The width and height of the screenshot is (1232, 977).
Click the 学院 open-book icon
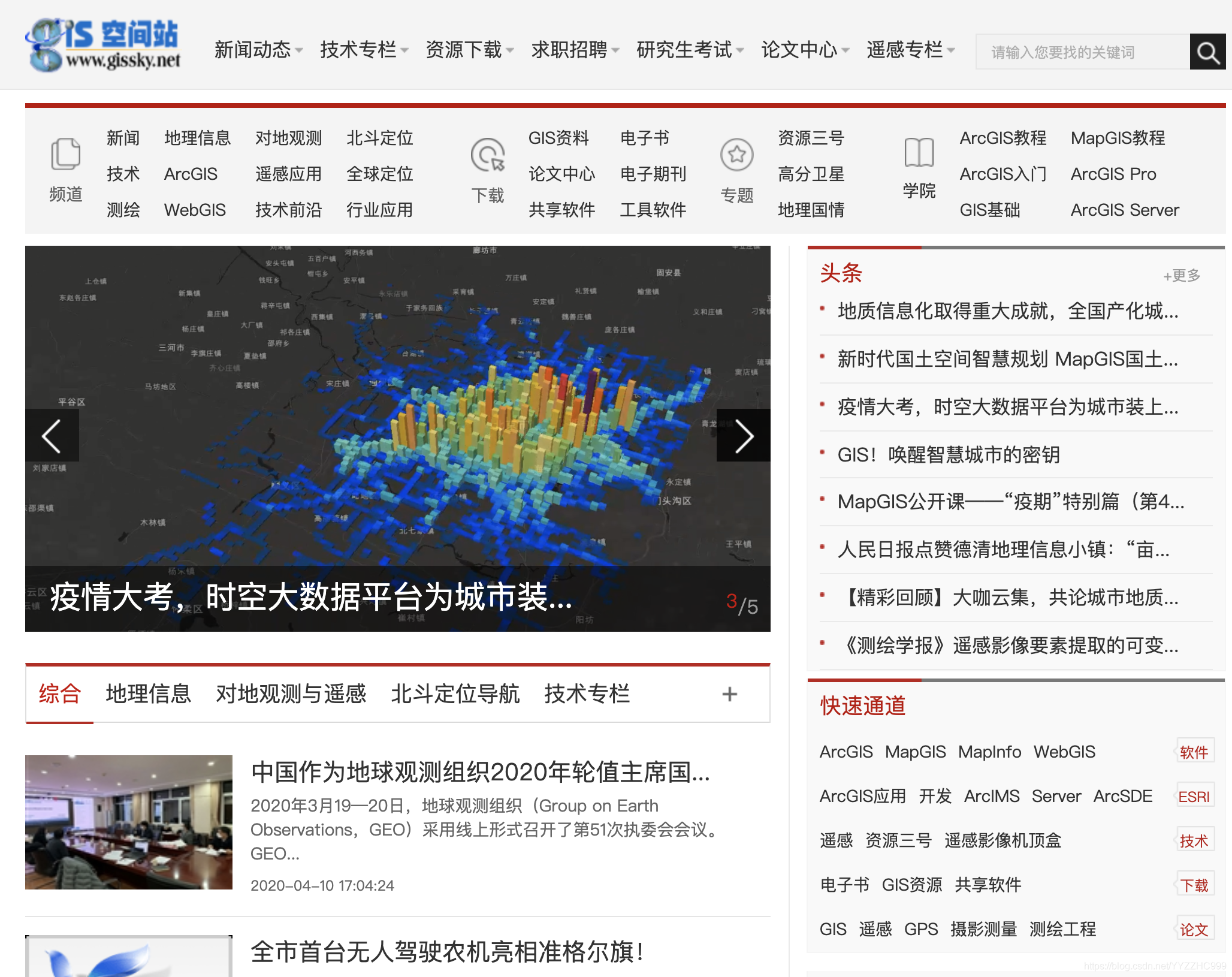[919, 152]
